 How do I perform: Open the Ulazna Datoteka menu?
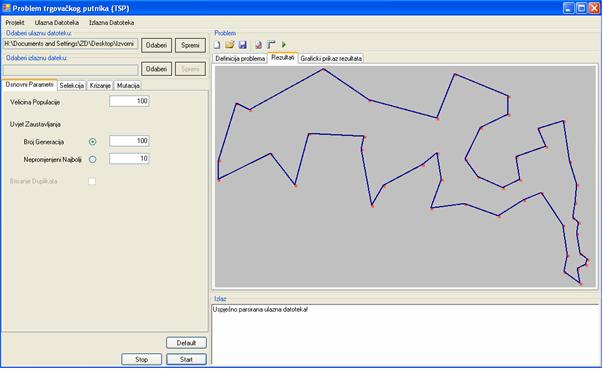tap(57, 23)
